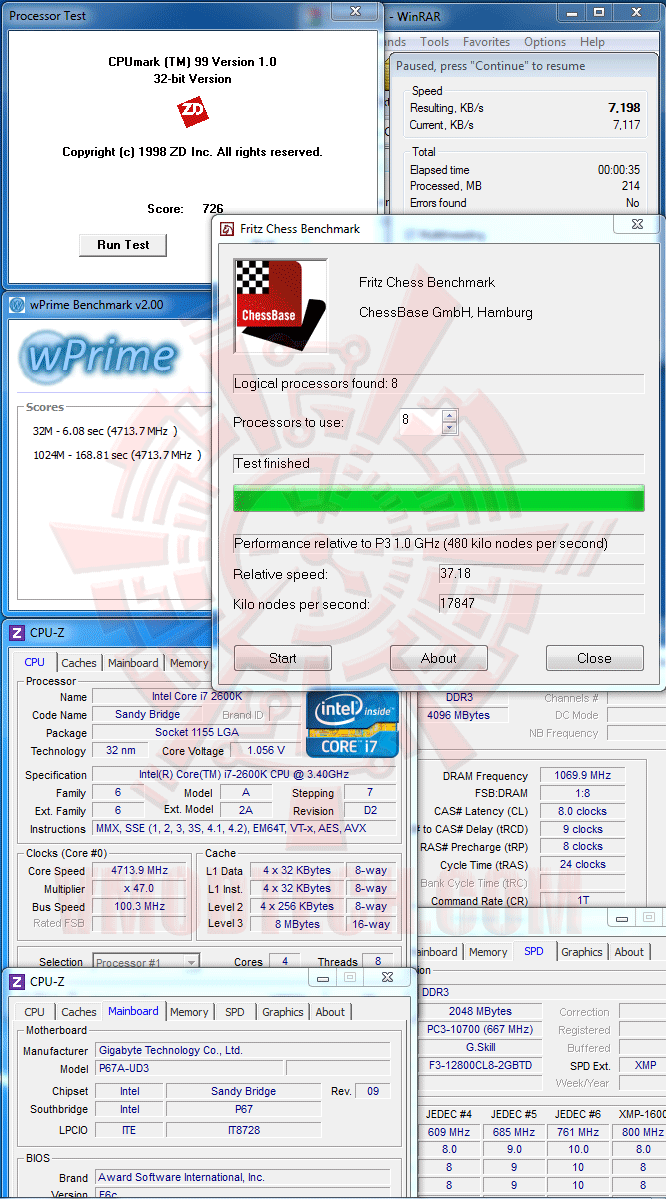Maximize the WinRAR window
Screen dimensions: 666x1199
(x=599, y=11)
